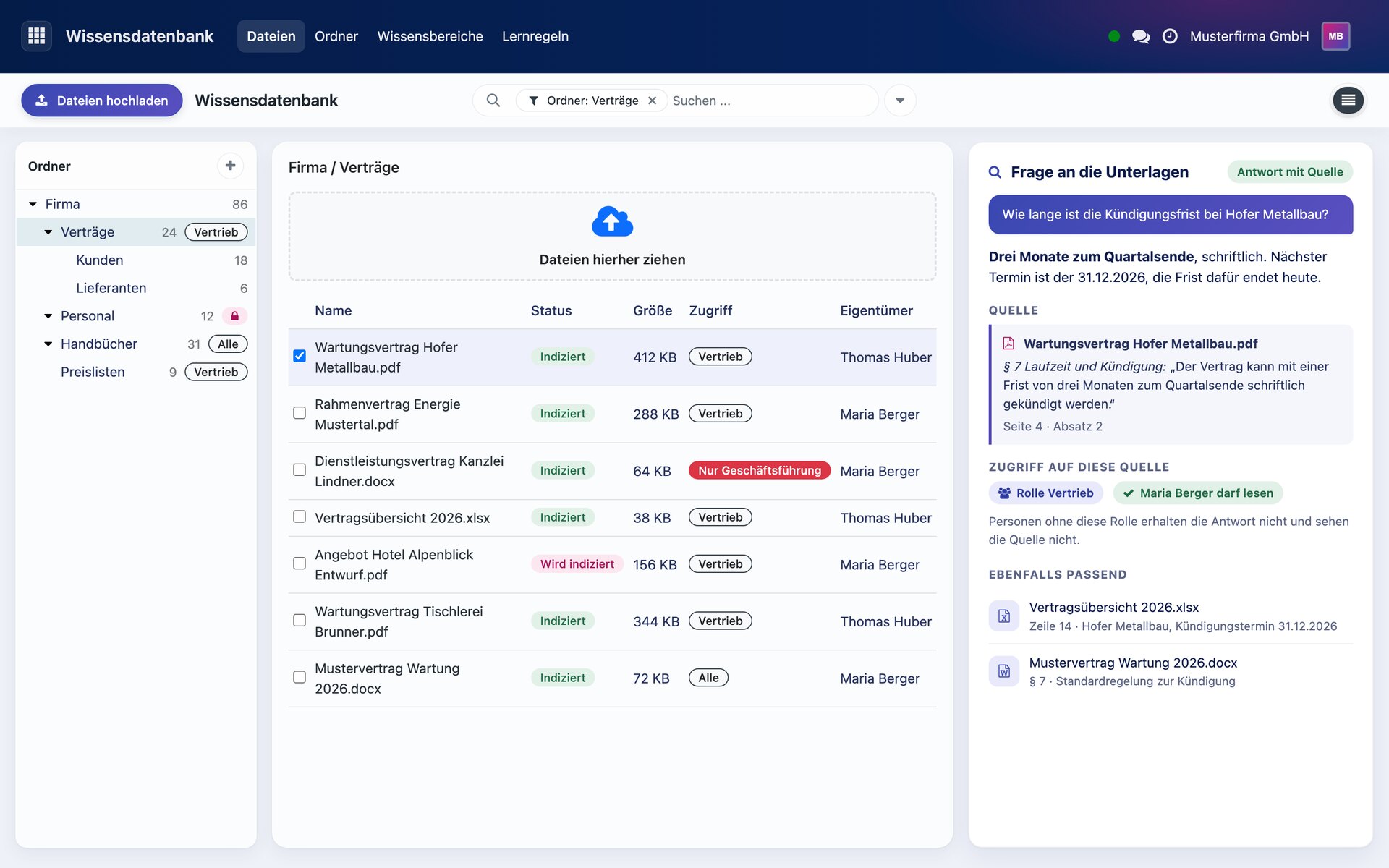This screenshot has height=868, width=1389.
Task: Click the clock history icon
Action: tap(1170, 36)
